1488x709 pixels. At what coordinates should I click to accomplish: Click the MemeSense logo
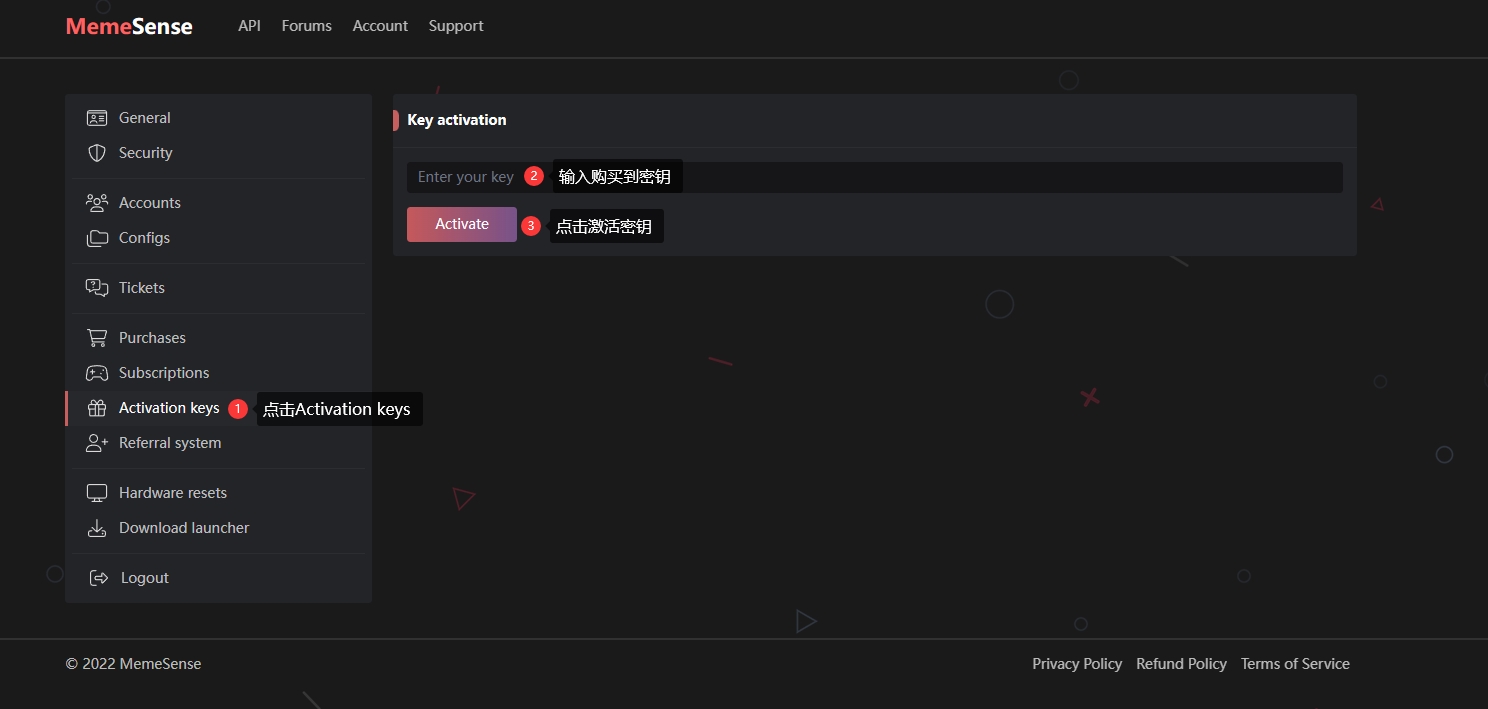[x=129, y=27]
